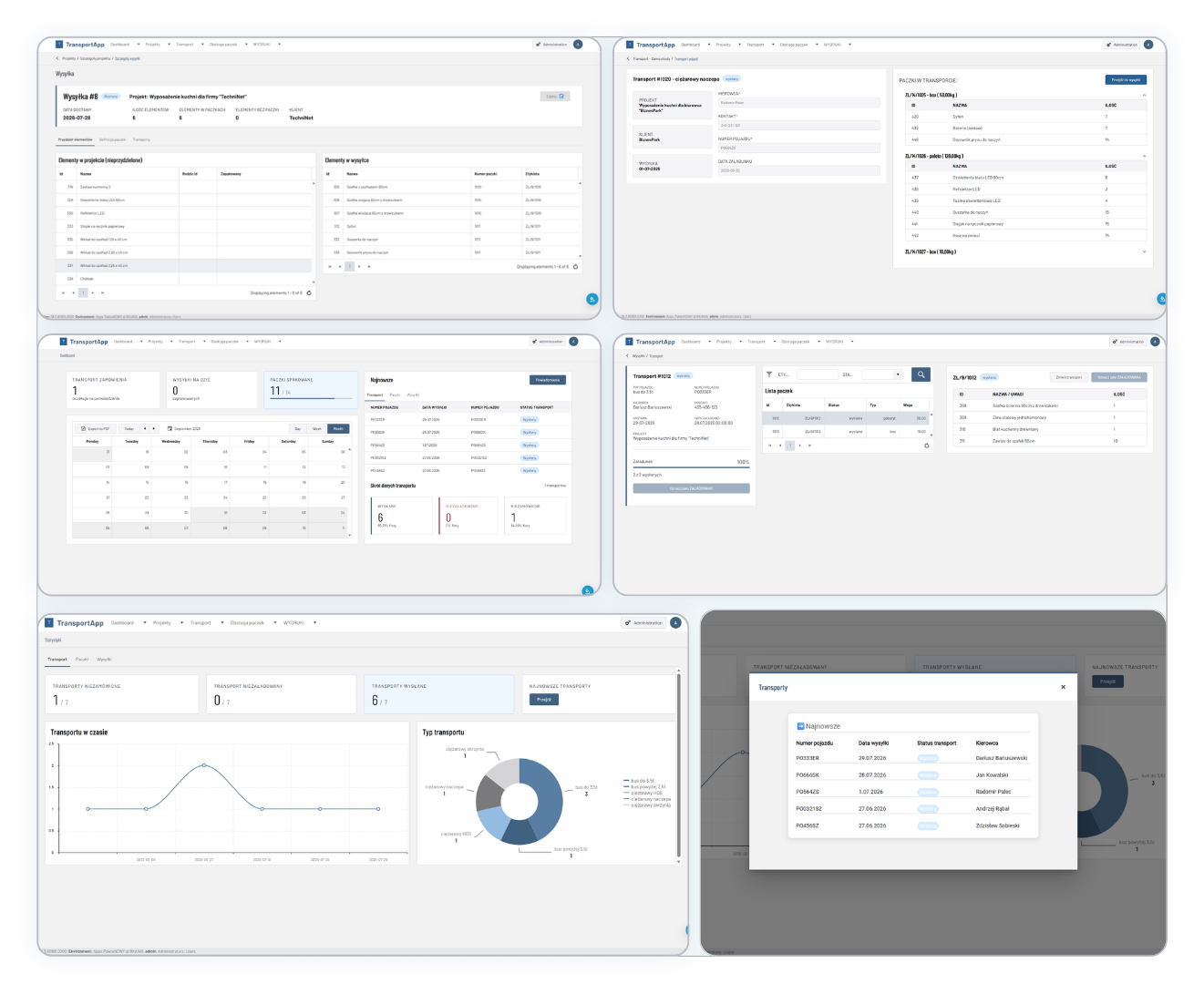The image size is (1204, 994).
Task: Click Zmień transport button next to ZL/9/1012
Action: (x=1068, y=377)
